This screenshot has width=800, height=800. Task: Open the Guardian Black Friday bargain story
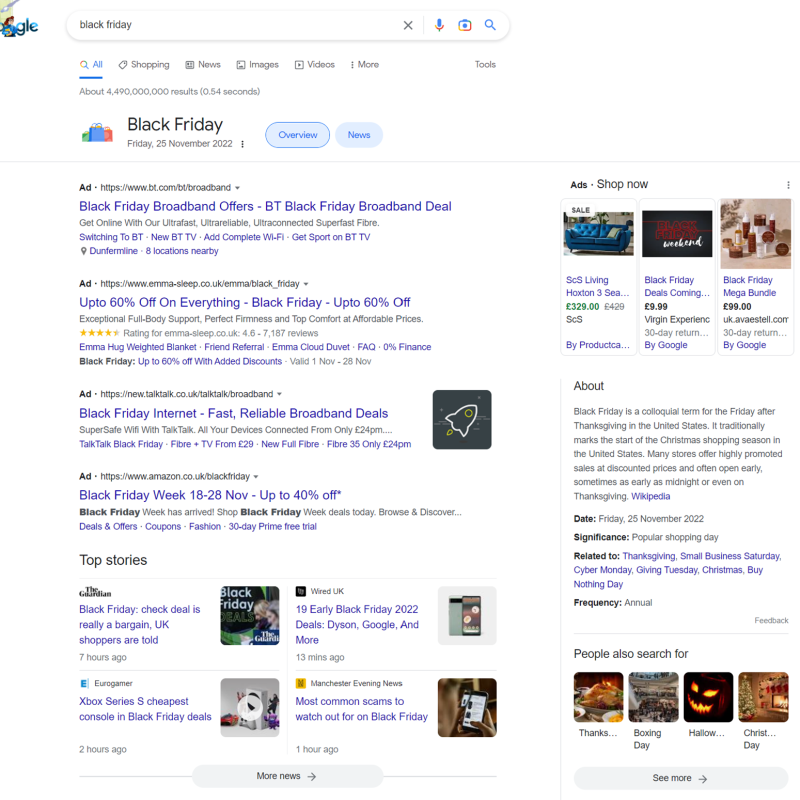tap(140, 624)
